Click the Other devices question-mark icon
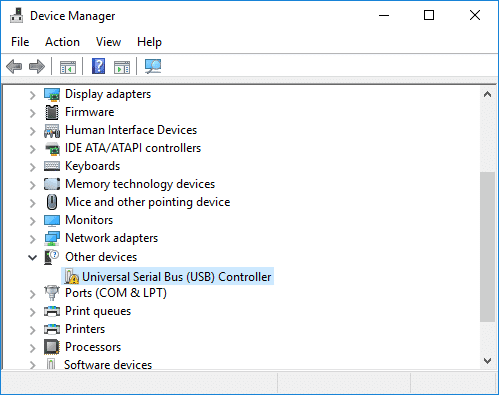The image size is (499, 395). coord(51,257)
